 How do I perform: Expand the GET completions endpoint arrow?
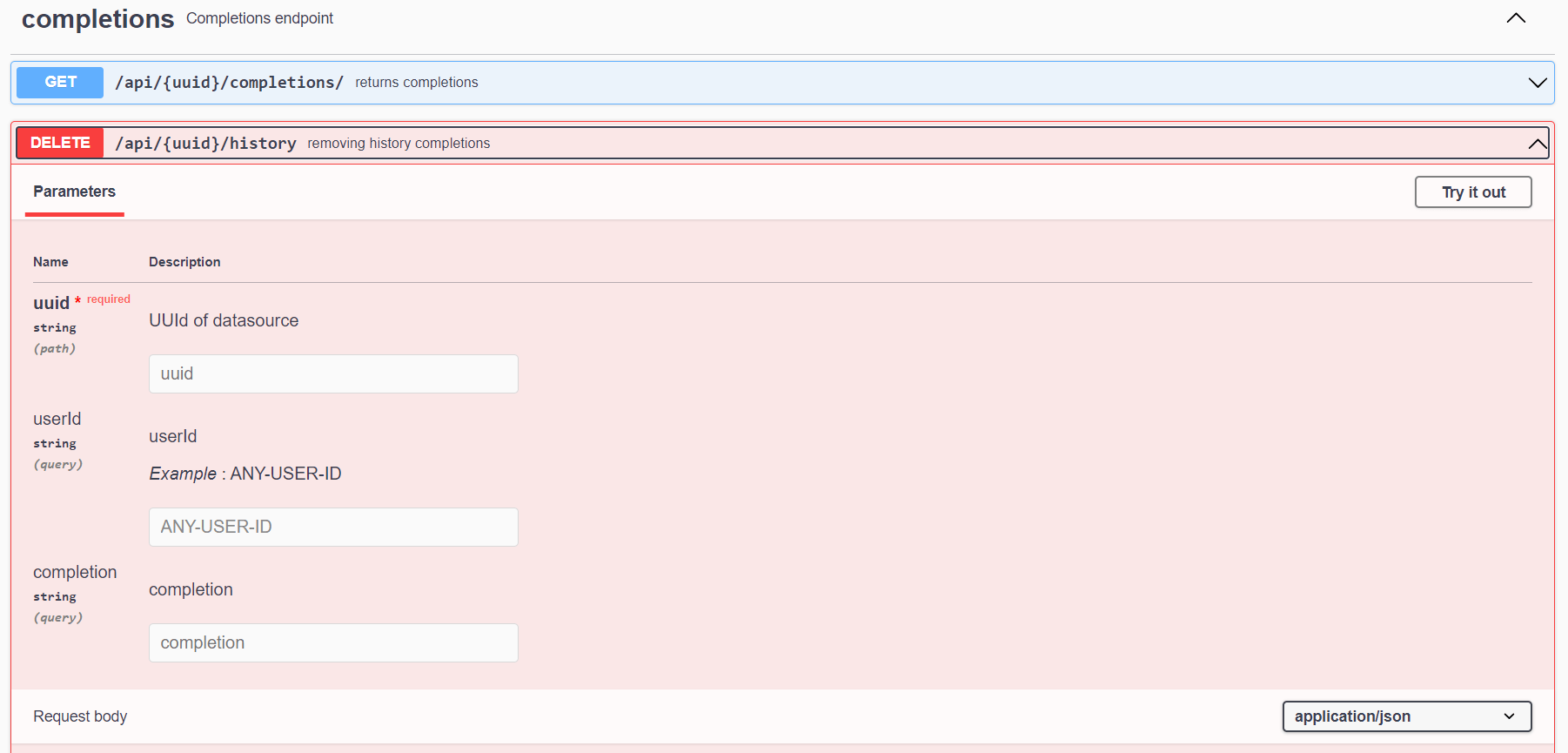tap(1537, 83)
